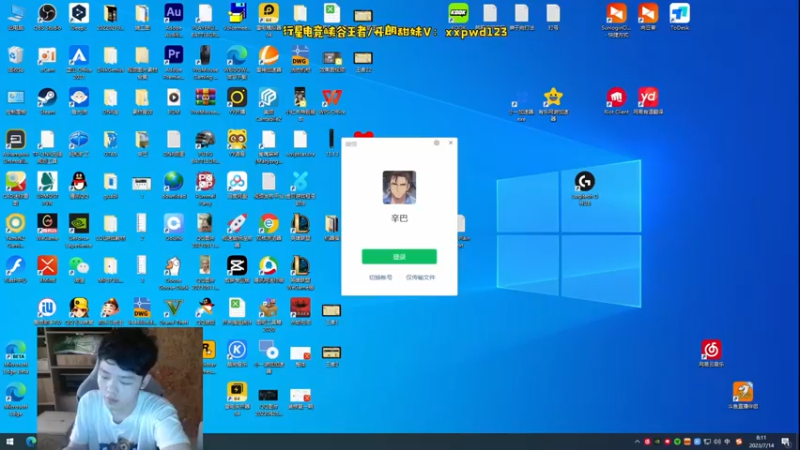Launch the XMind desktop shortcut
Image resolution: width=800 pixels, height=450 pixels.
pyautogui.click(x=47, y=266)
